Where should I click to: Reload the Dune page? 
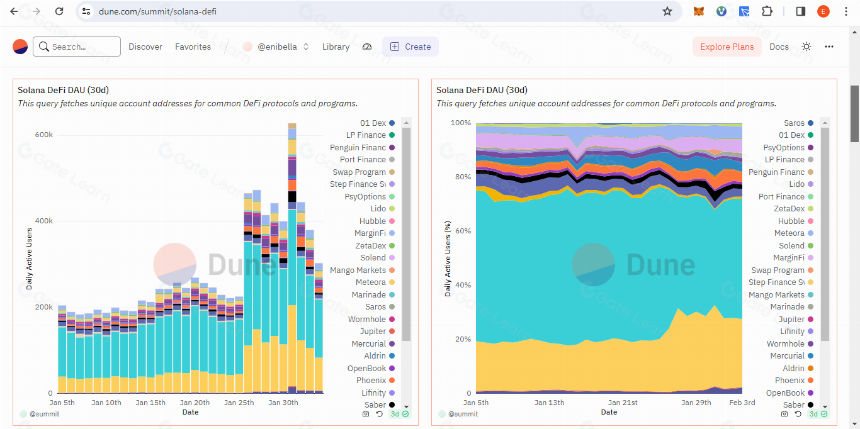pos(59,11)
